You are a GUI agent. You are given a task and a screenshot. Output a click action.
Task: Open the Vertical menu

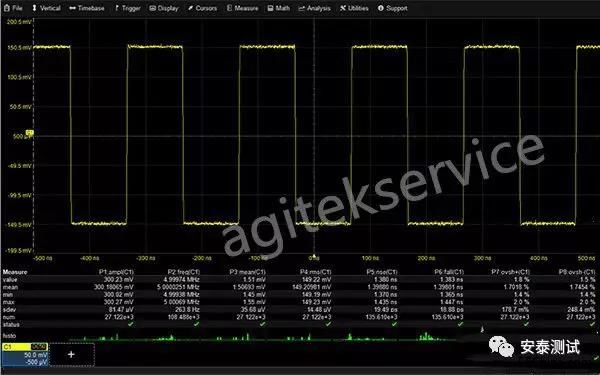point(46,8)
